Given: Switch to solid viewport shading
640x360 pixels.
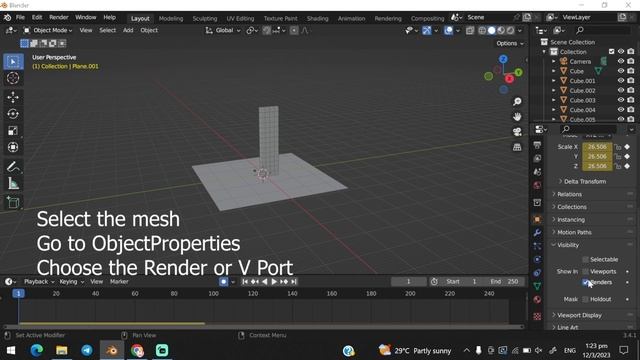Looking at the screenshot, I should point(492,31).
